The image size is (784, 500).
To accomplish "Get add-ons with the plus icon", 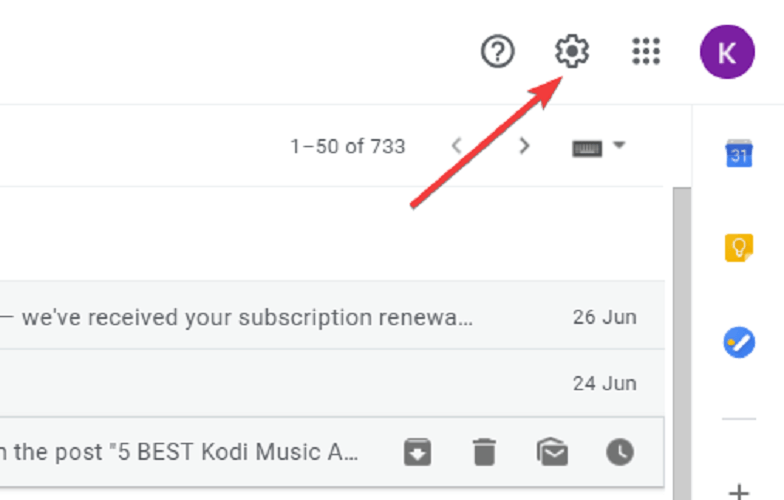I will click(x=739, y=491).
